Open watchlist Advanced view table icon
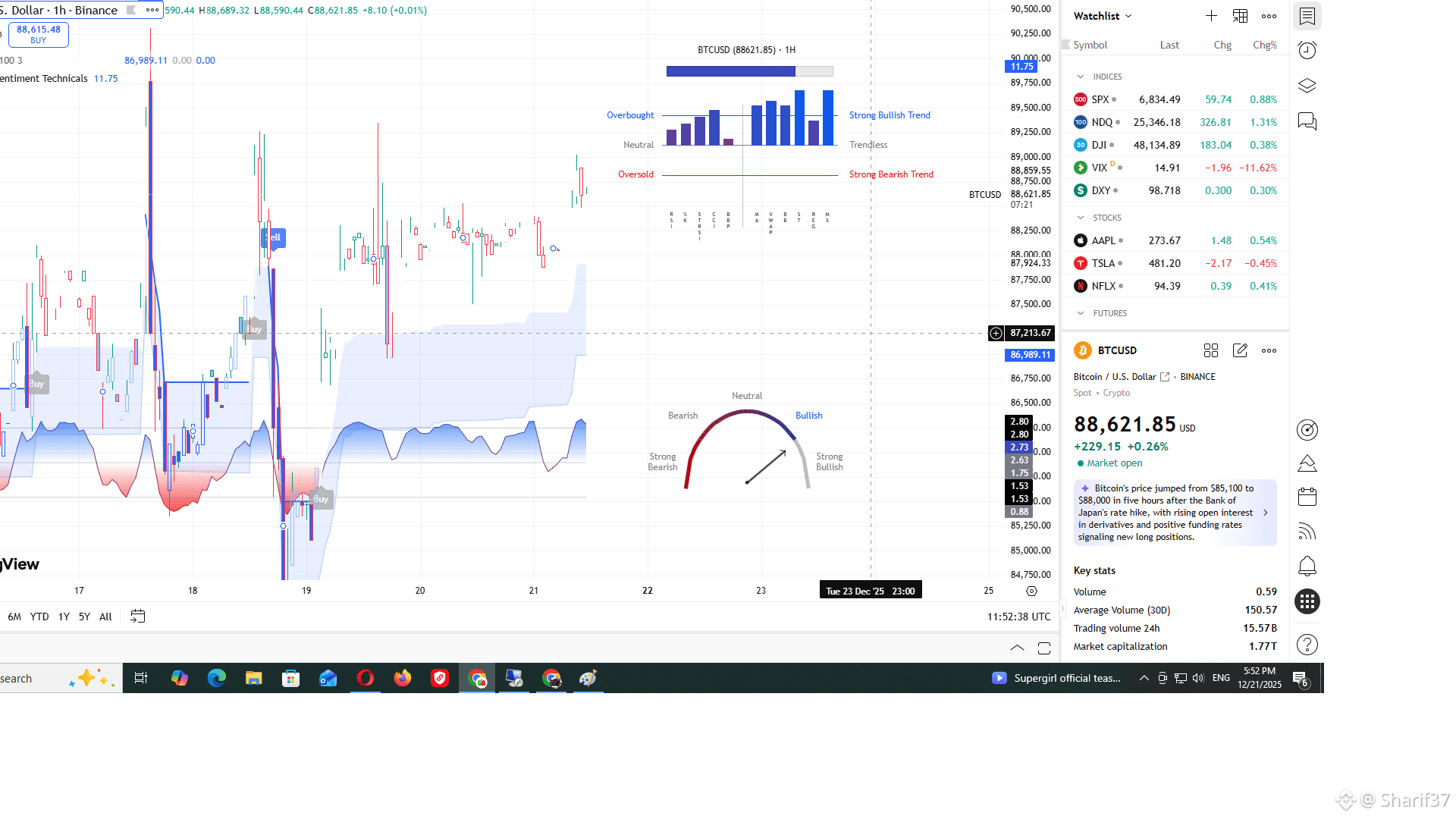The image size is (1456, 819). tap(1240, 16)
